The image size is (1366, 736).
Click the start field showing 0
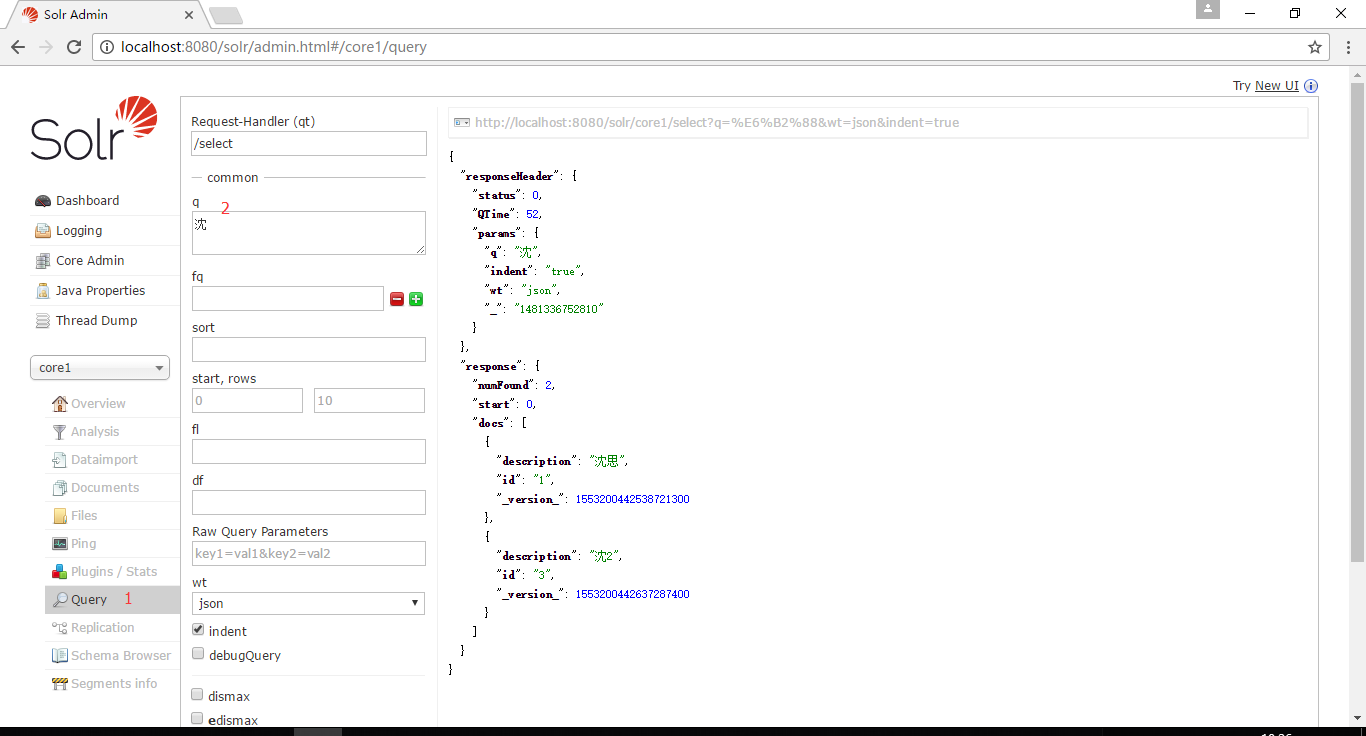[247, 400]
